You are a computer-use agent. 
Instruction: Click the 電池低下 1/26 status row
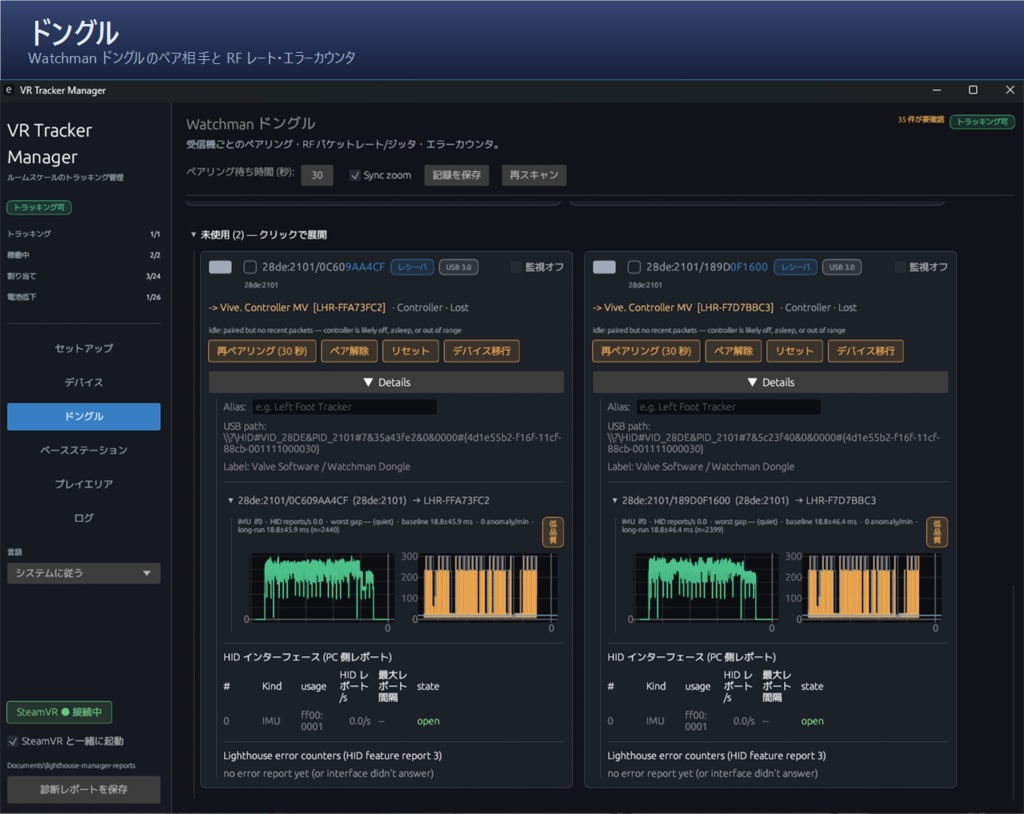84,297
